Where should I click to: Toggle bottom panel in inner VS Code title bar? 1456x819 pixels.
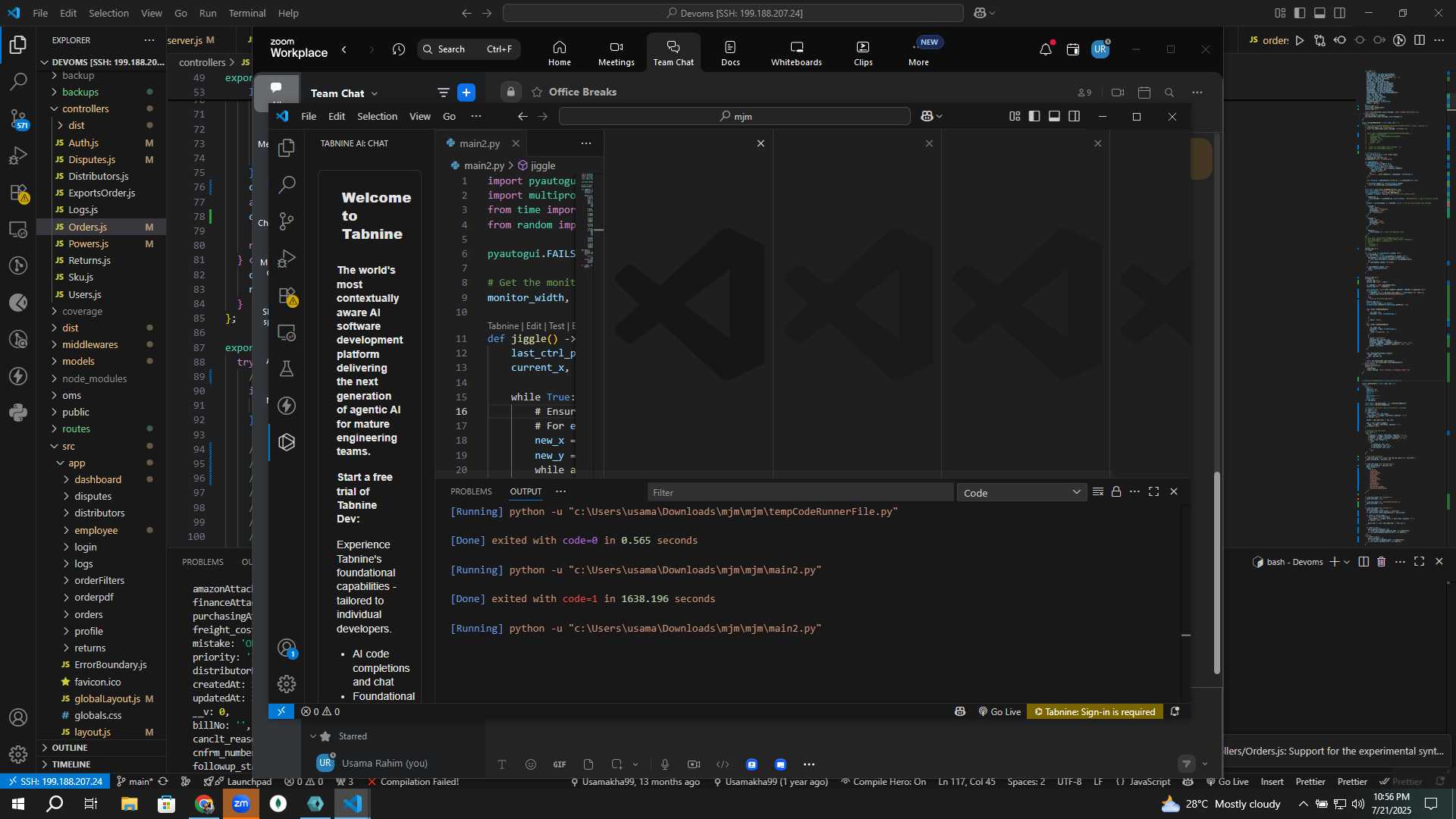pos(1054,116)
